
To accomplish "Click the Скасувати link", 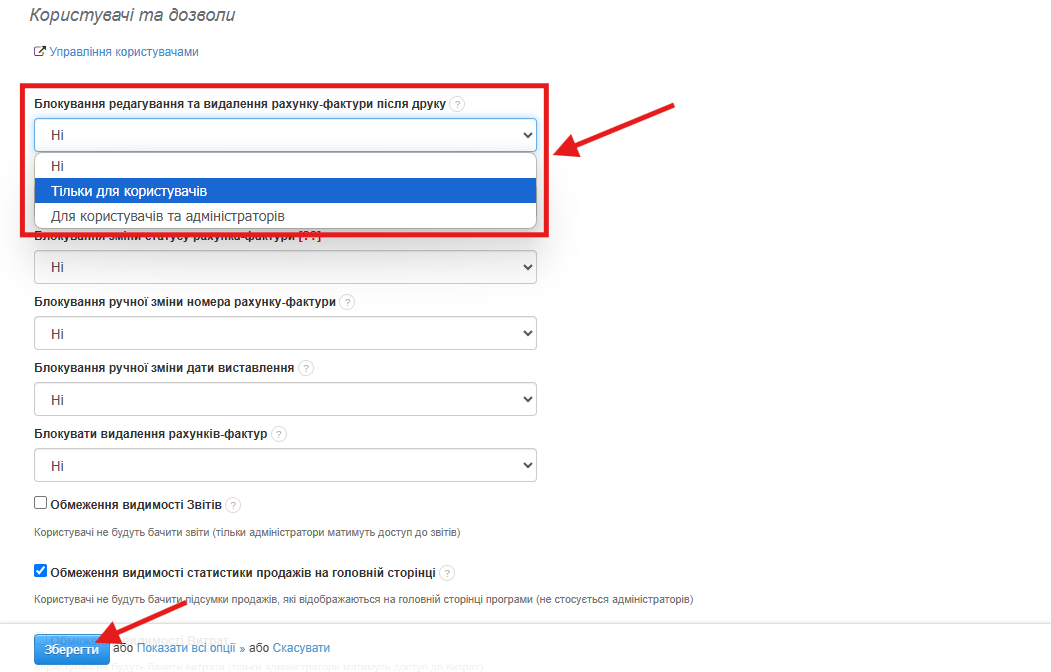I will (x=301, y=648).
